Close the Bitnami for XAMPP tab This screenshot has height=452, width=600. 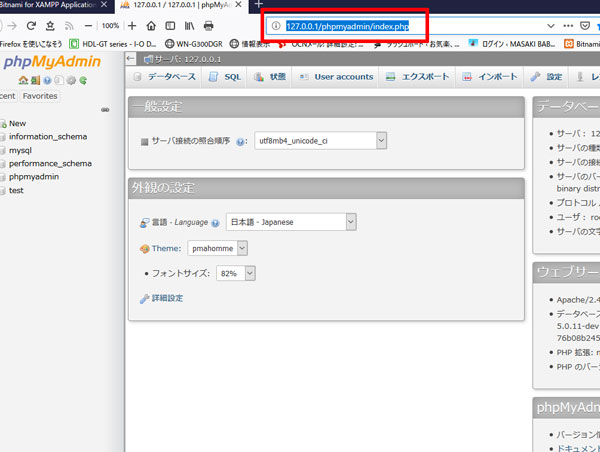pos(104,5)
